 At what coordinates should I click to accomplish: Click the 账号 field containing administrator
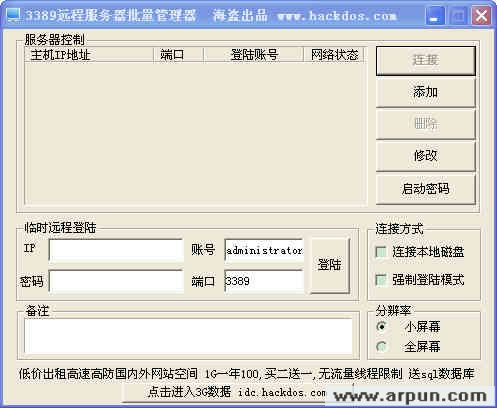click(x=264, y=250)
